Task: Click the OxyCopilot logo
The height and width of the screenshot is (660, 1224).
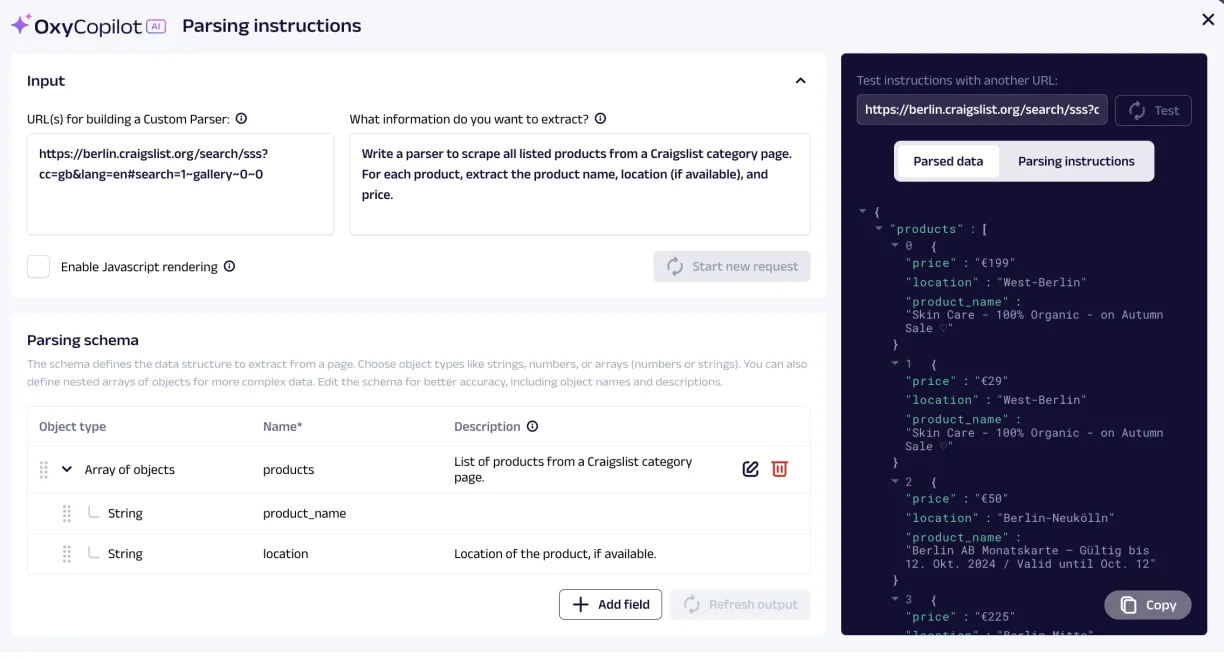Action: point(88,26)
